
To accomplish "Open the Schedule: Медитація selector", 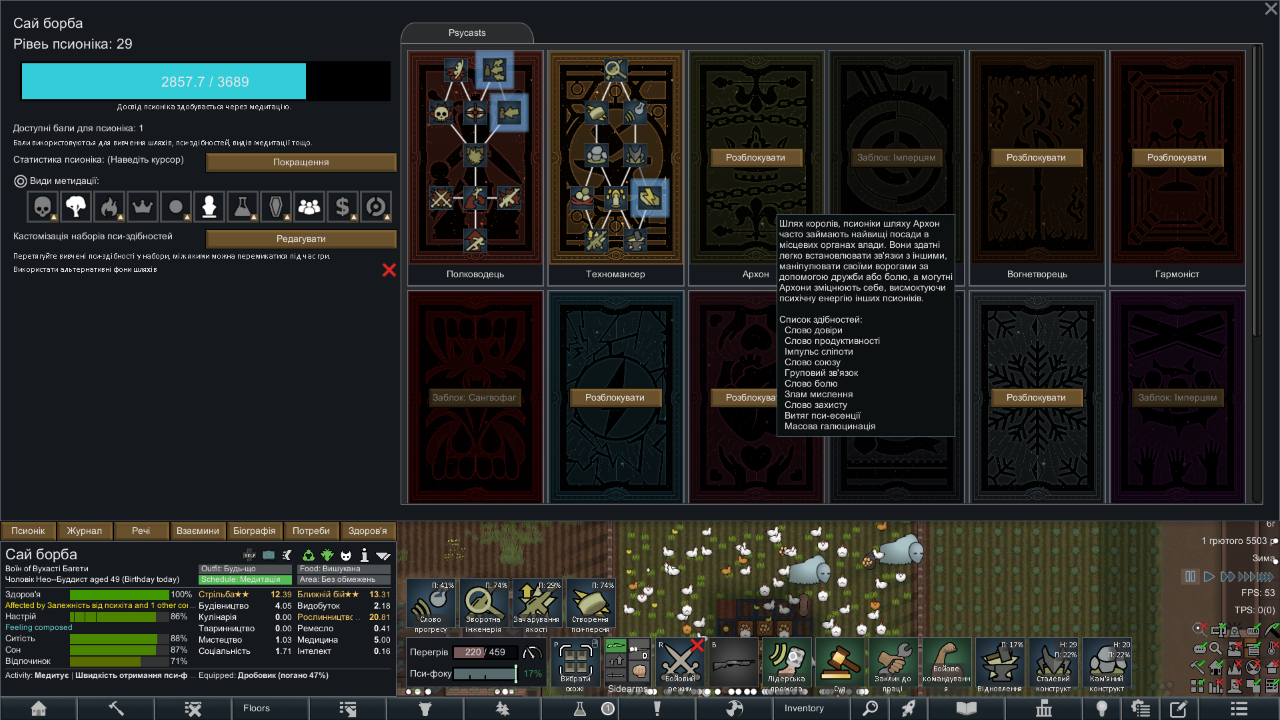I will click(246, 580).
